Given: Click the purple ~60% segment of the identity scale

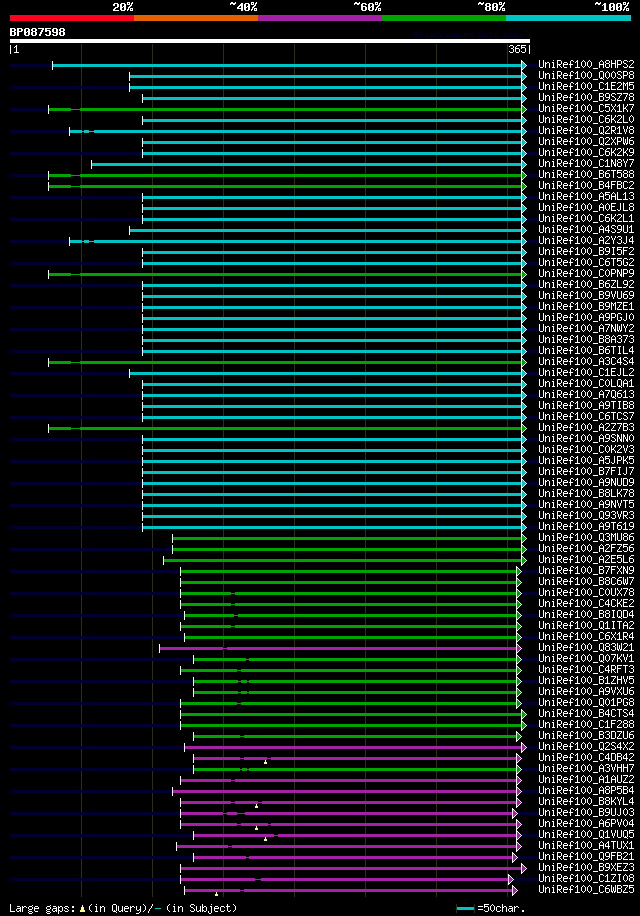Looking at the screenshot, I should tap(319, 18).
